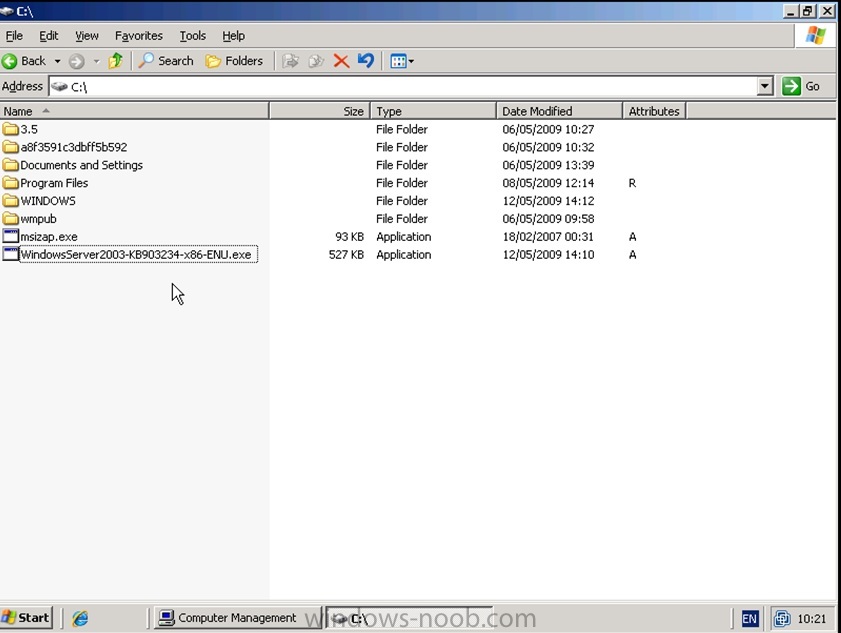
Task: Click the R attribute of Program Files
Action: coord(632,183)
